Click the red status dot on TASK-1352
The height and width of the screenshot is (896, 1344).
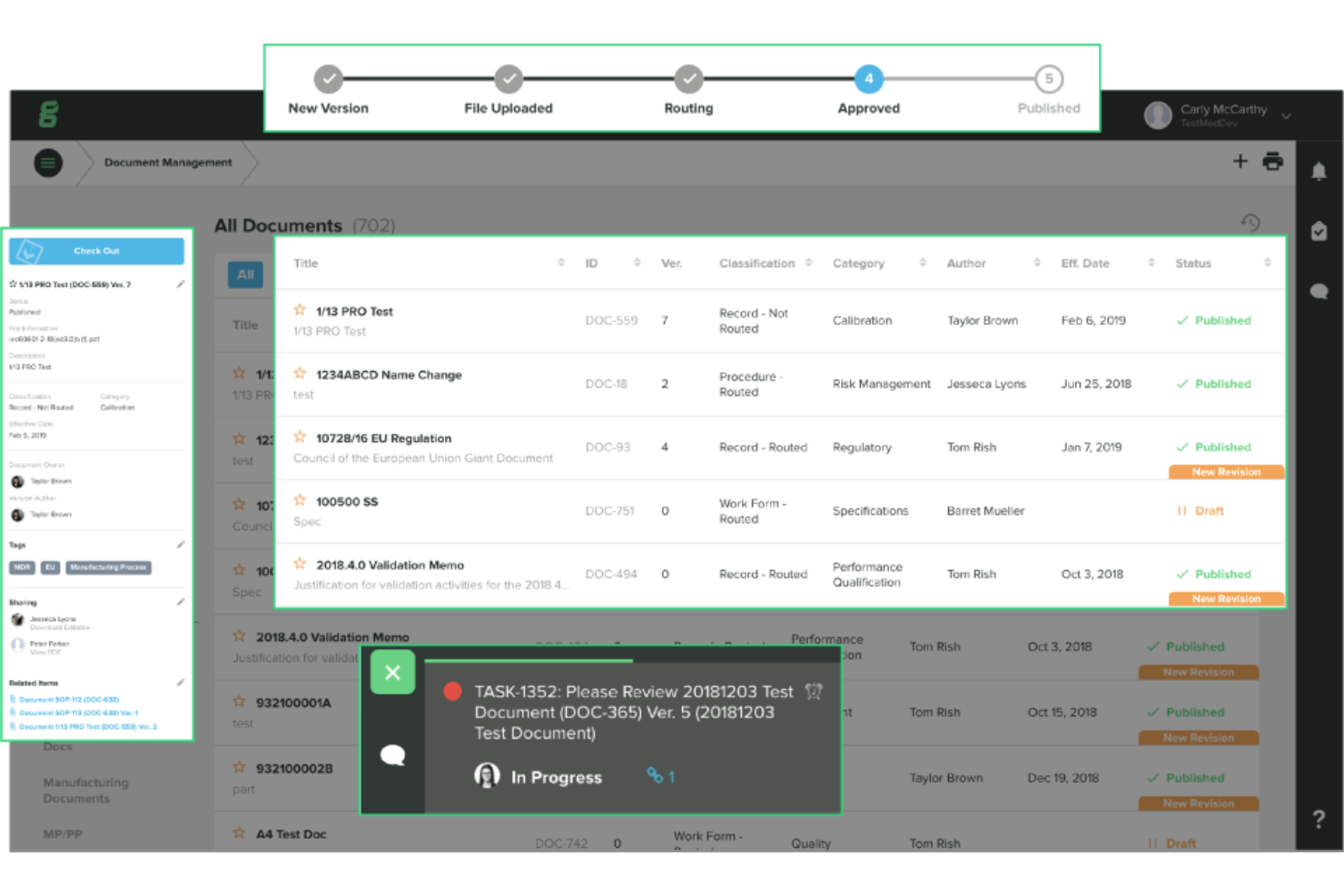point(452,692)
